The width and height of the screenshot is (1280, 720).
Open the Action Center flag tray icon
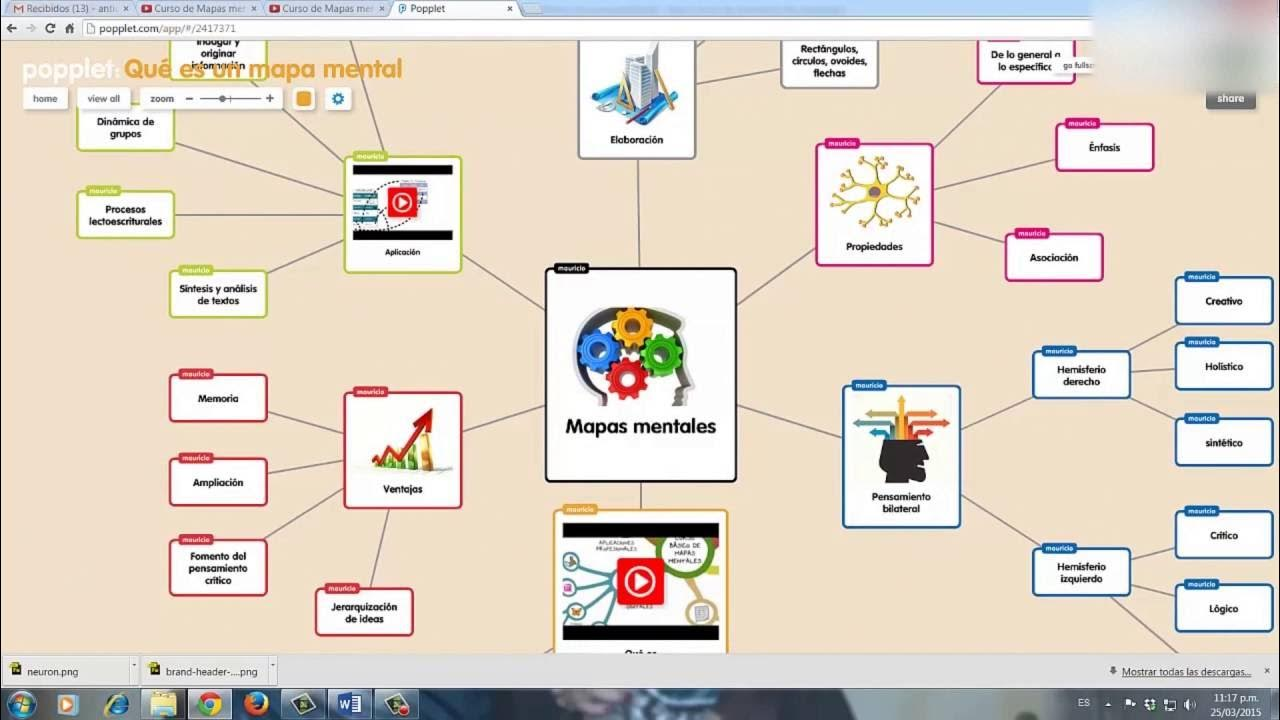pos(1129,704)
